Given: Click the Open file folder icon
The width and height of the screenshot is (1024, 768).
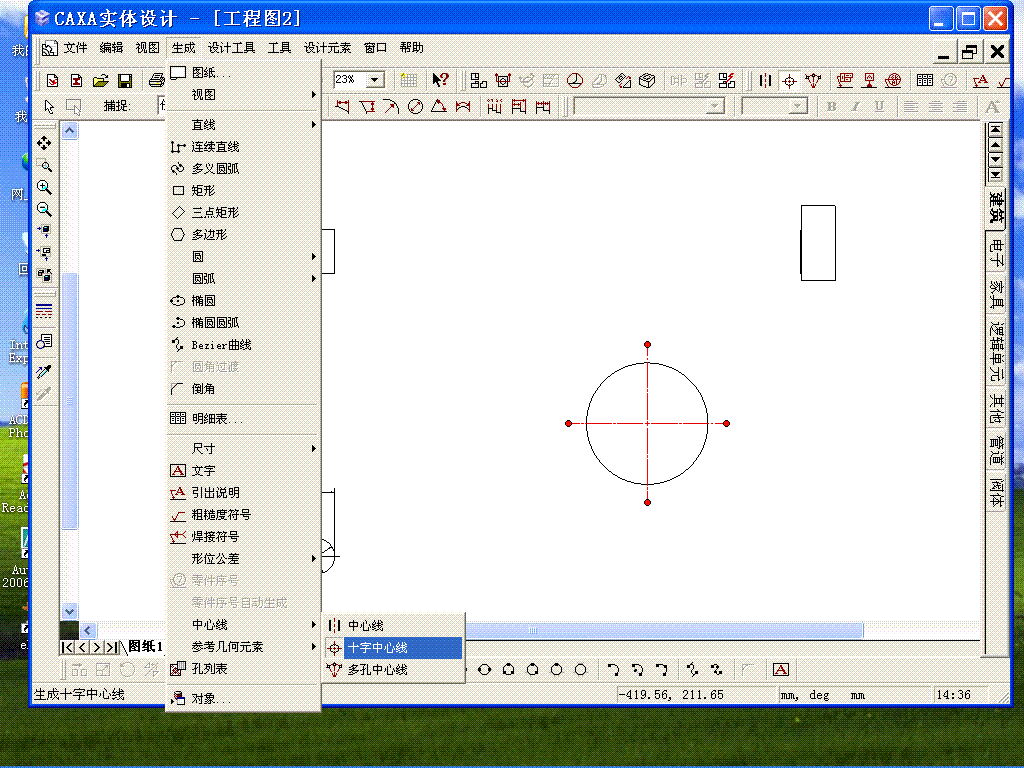Looking at the screenshot, I should click(x=101, y=80).
